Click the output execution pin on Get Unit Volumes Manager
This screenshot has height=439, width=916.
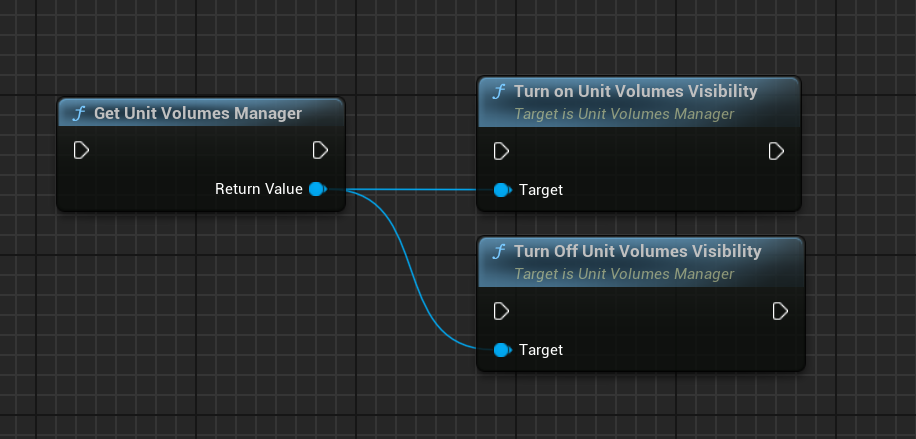click(320, 150)
